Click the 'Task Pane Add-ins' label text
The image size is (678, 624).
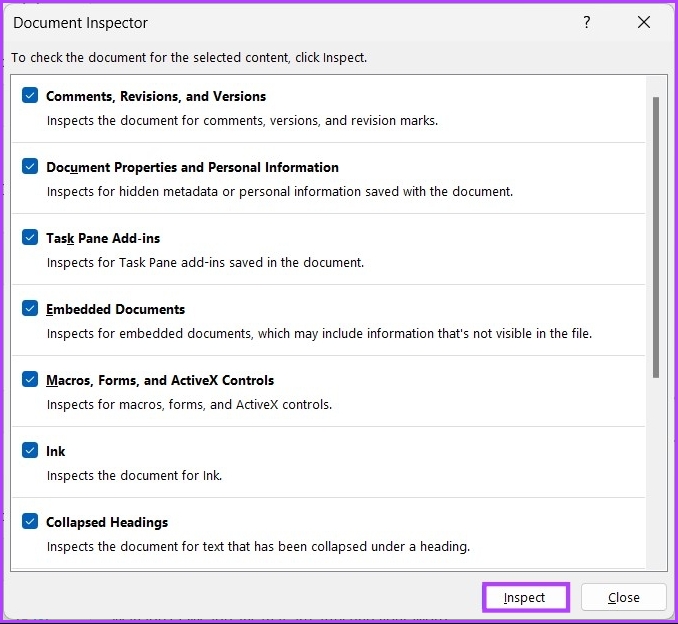[x=103, y=238]
